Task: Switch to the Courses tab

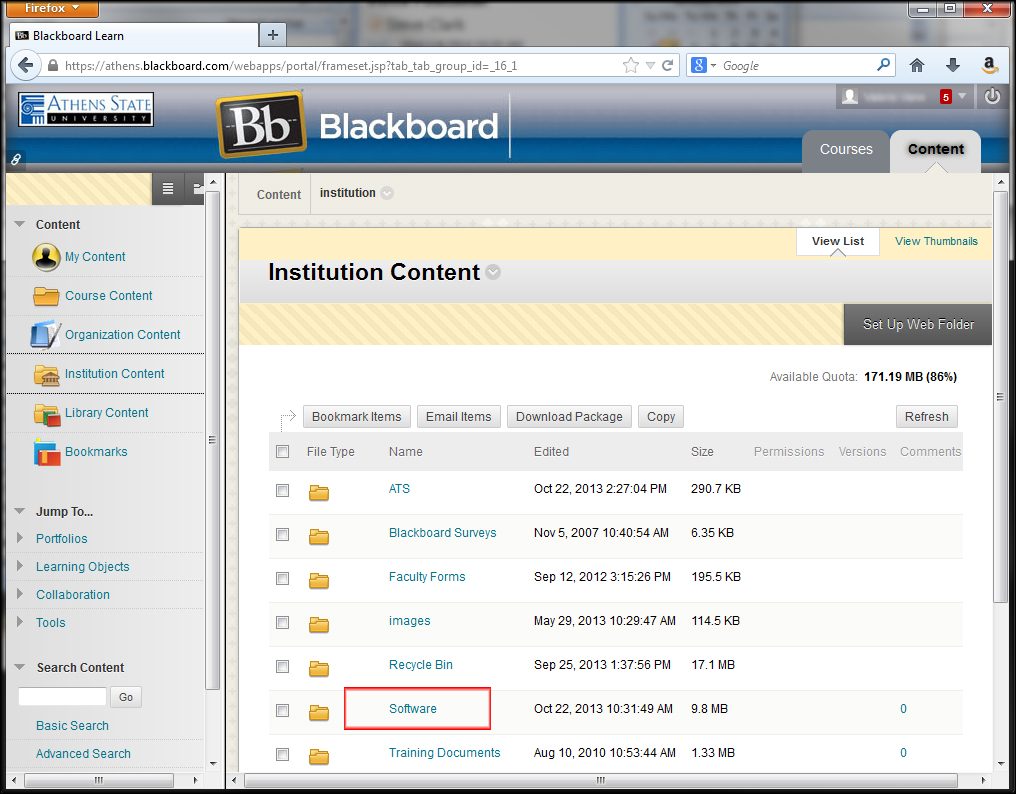Action: click(x=846, y=150)
